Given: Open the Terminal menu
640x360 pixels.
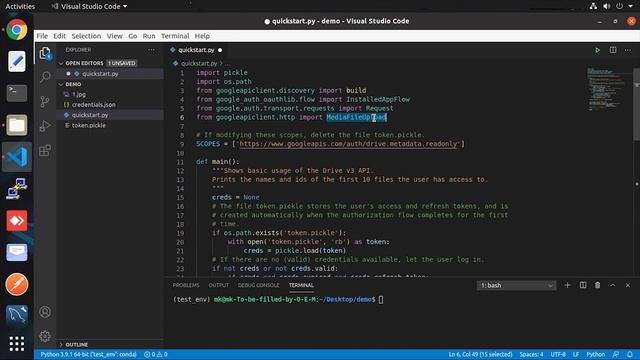Looking at the screenshot, I should 175,36.
